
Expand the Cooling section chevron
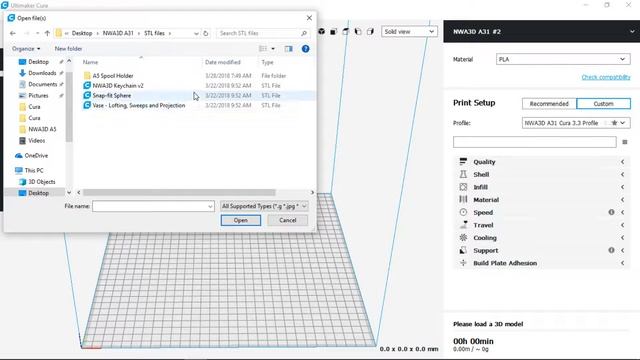[622, 238]
